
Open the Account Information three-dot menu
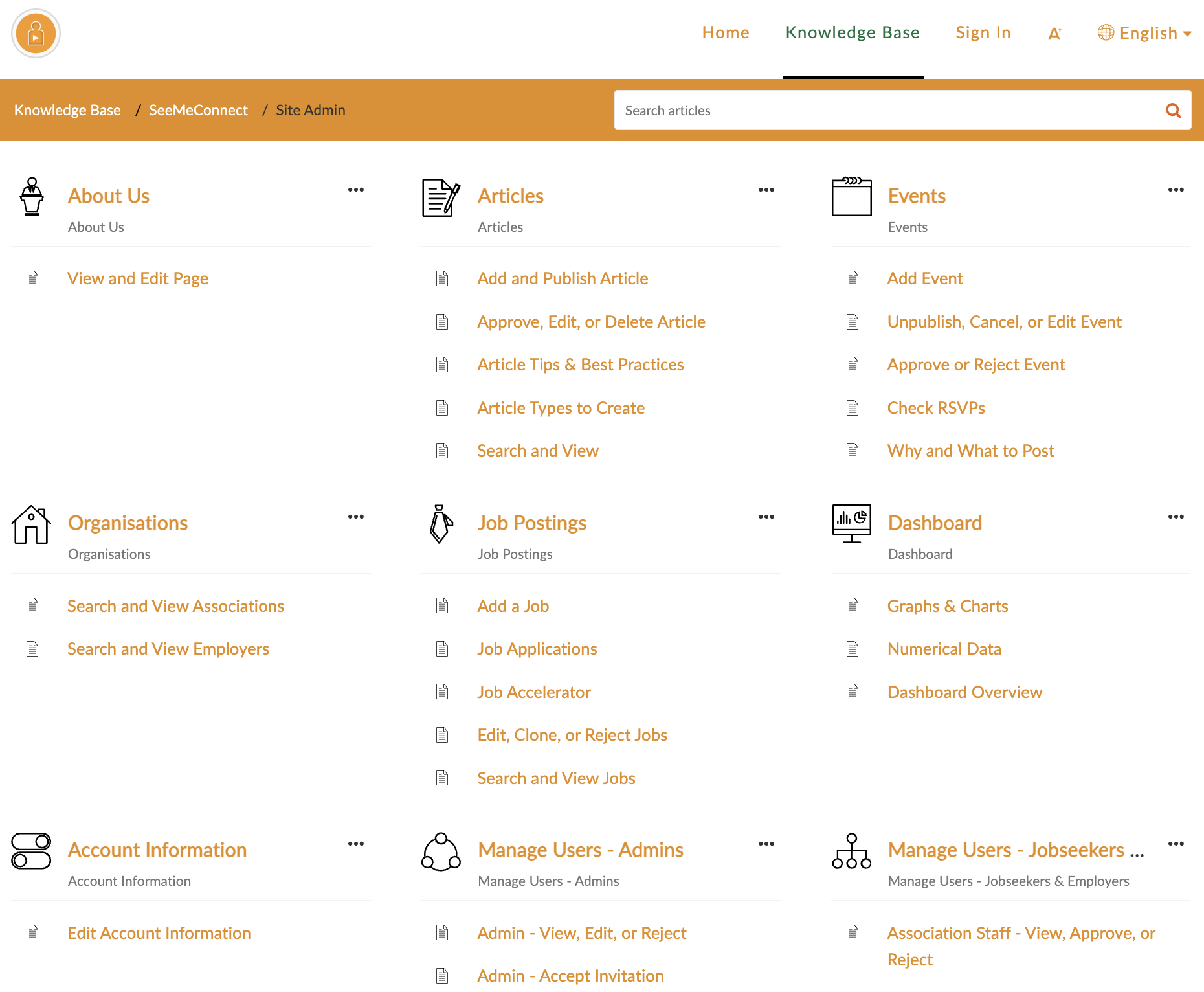356,844
